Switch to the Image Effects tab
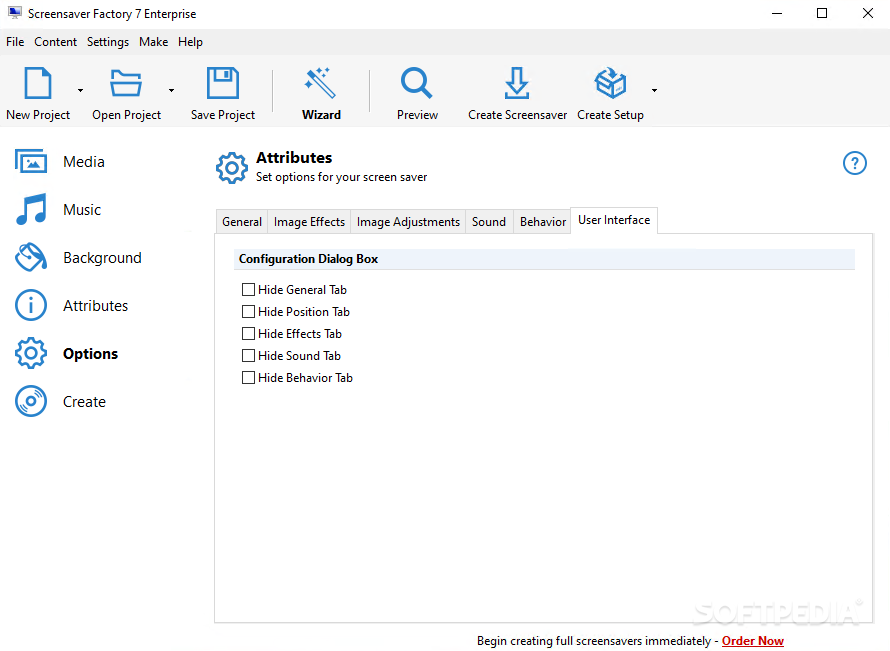 (x=309, y=222)
